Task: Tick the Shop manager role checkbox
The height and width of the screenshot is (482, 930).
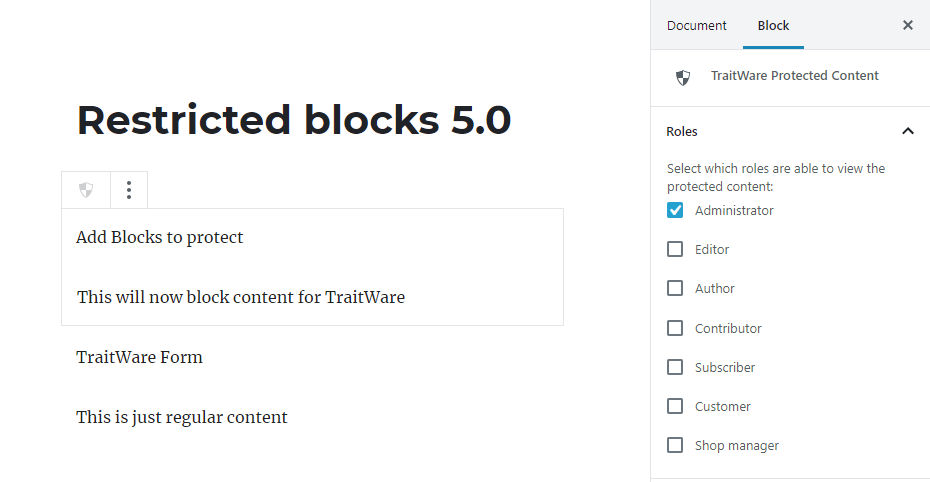Action: (675, 445)
